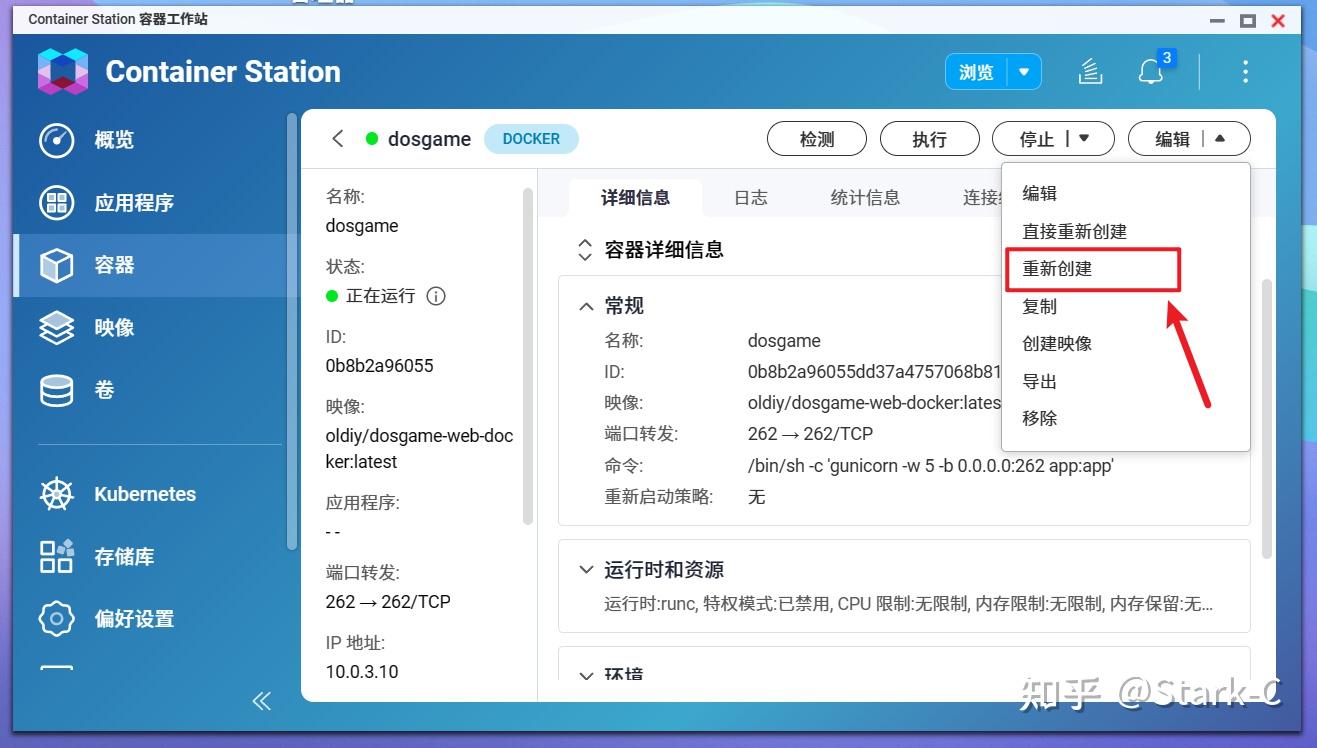Open the 映像 (Images) section
Screen dimensions: 1317x748
click(x=115, y=327)
